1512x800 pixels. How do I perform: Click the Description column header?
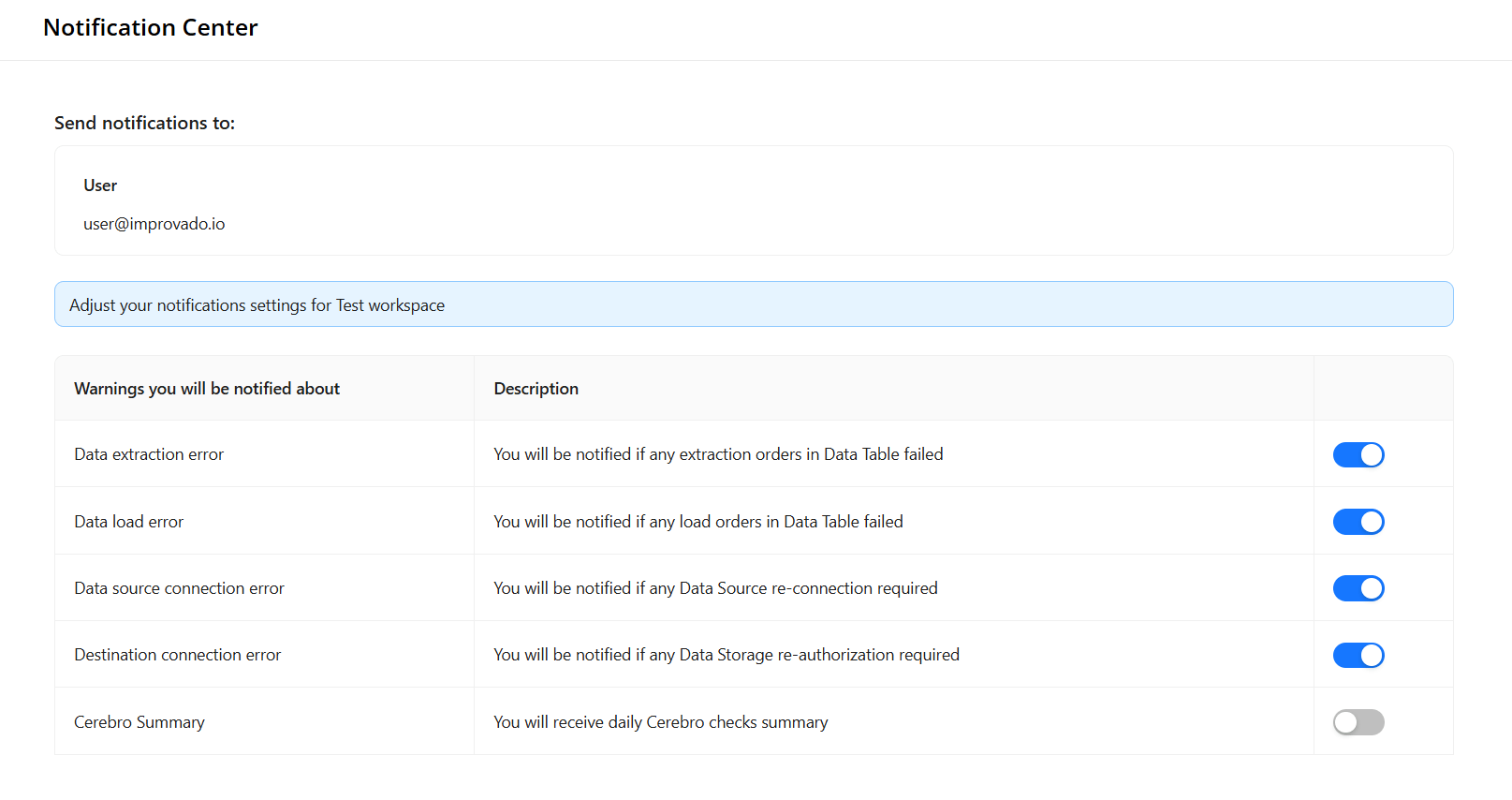(x=536, y=389)
